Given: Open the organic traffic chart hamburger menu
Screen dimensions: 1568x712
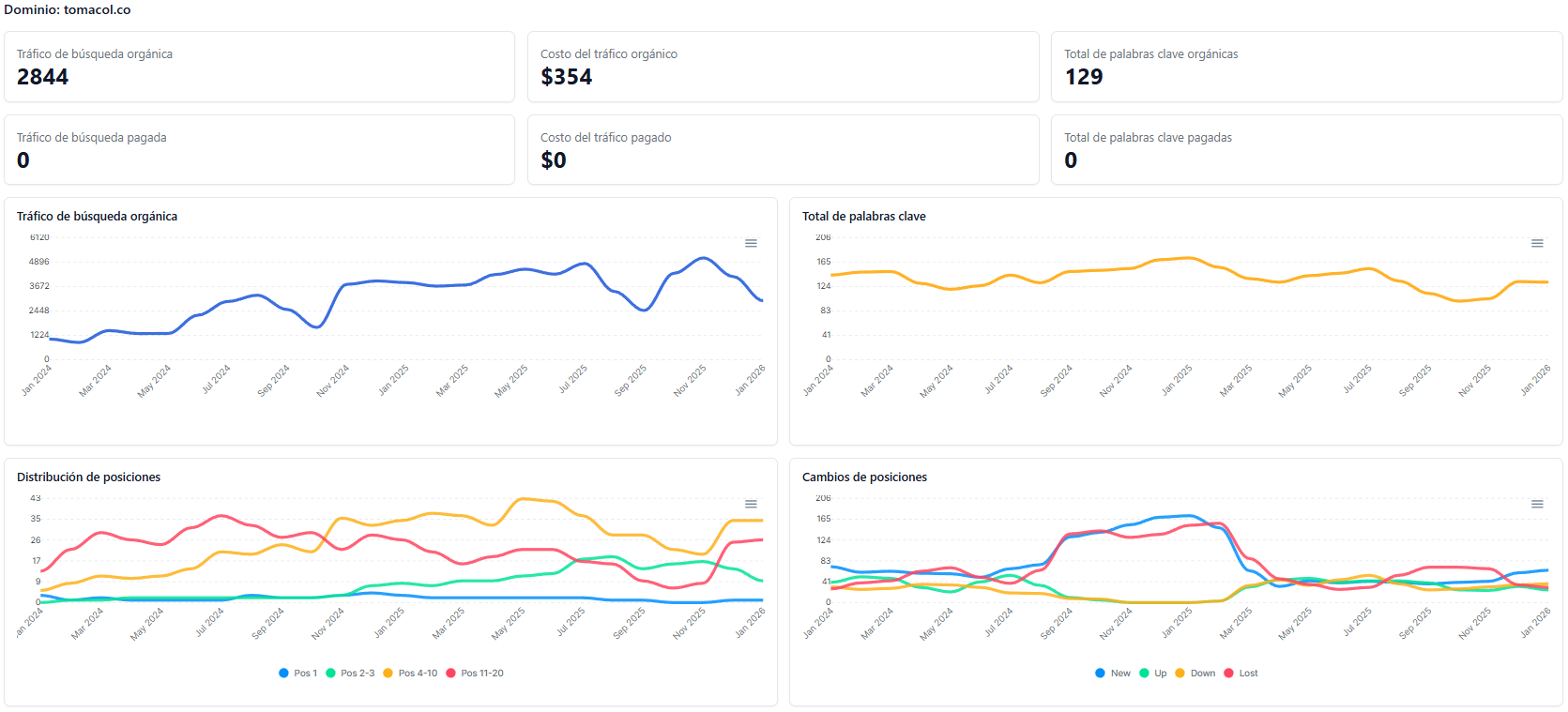Looking at the screenshot, I should (x=751, y=243).
